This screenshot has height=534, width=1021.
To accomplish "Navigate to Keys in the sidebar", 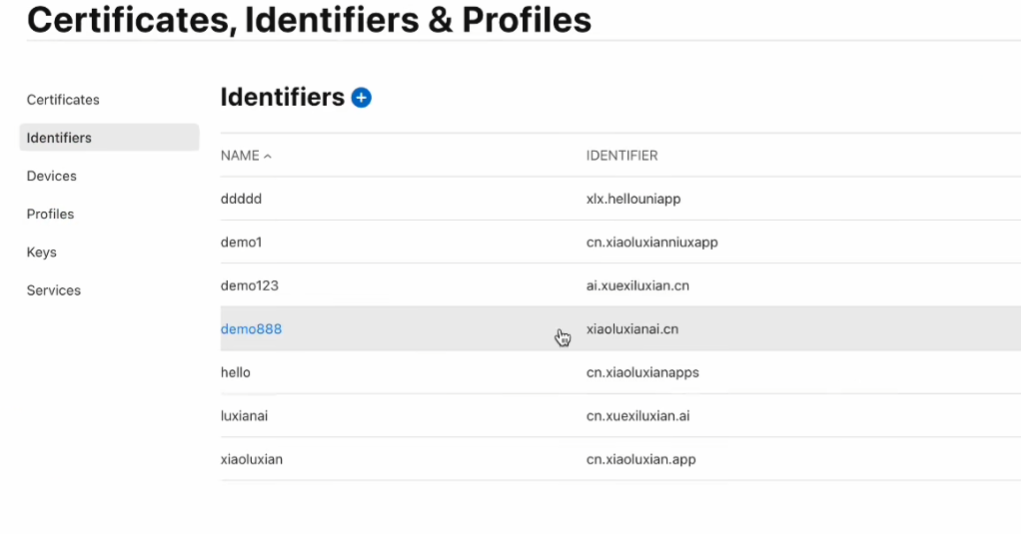I will (42, 252).
